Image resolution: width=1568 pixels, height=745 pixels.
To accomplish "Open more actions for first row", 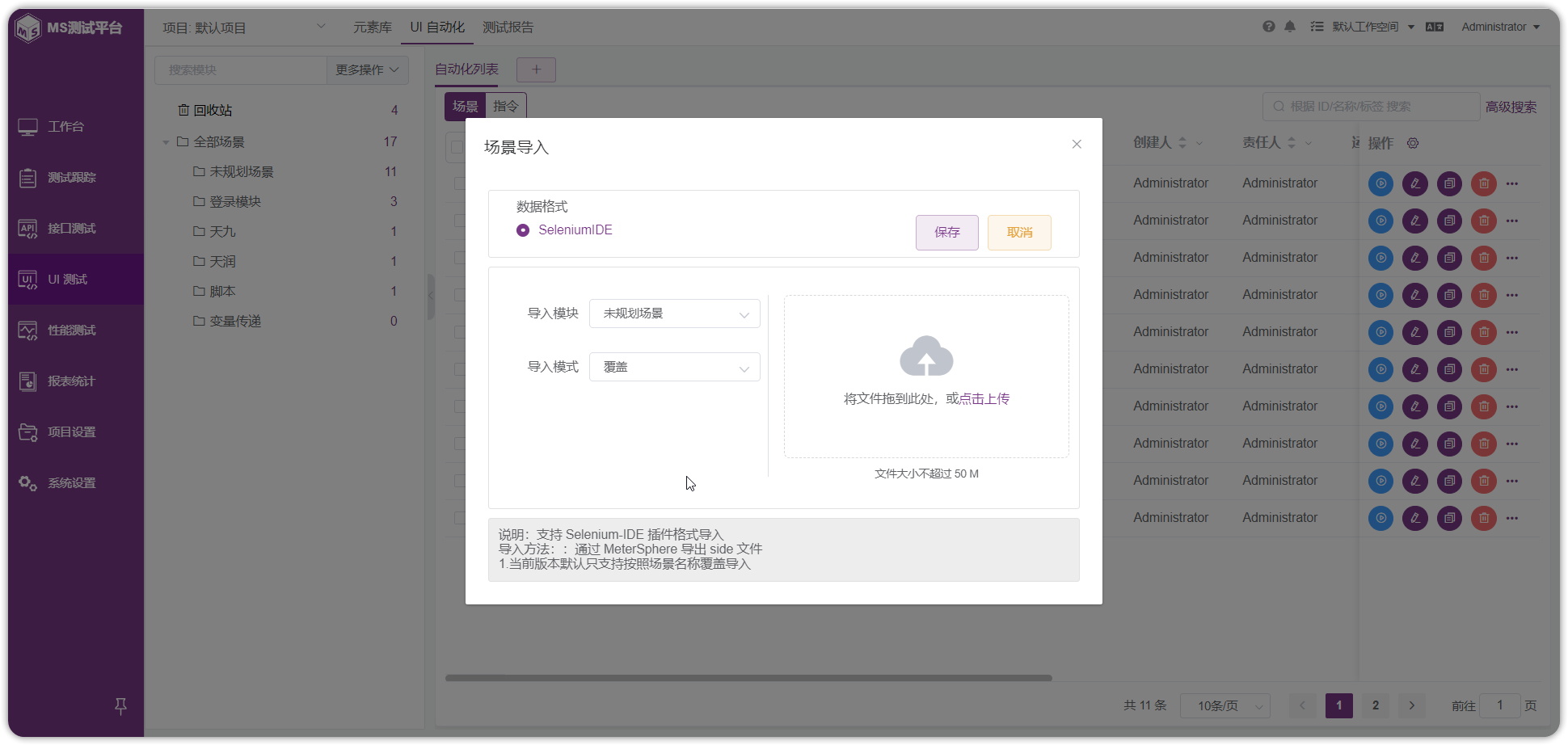I will (1512, 183).
